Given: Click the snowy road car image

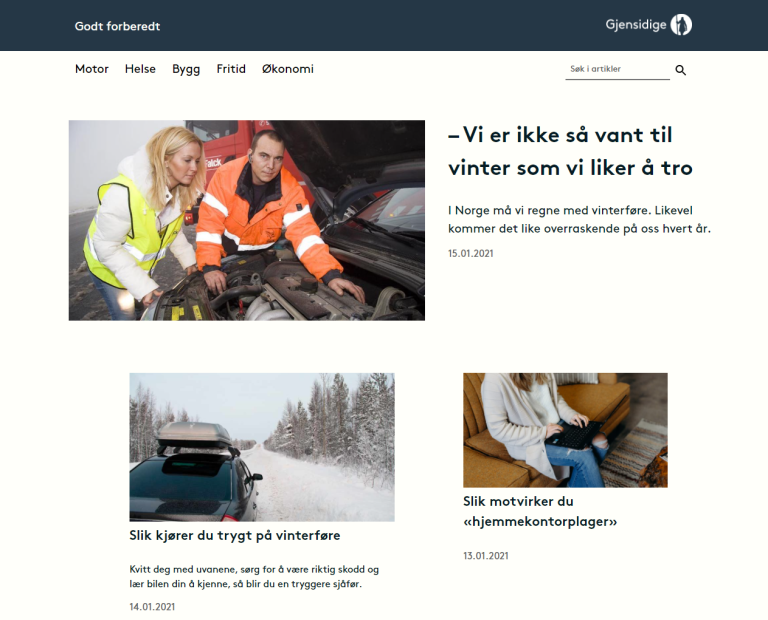Looking at the screenshot, I should click(262, 447).
